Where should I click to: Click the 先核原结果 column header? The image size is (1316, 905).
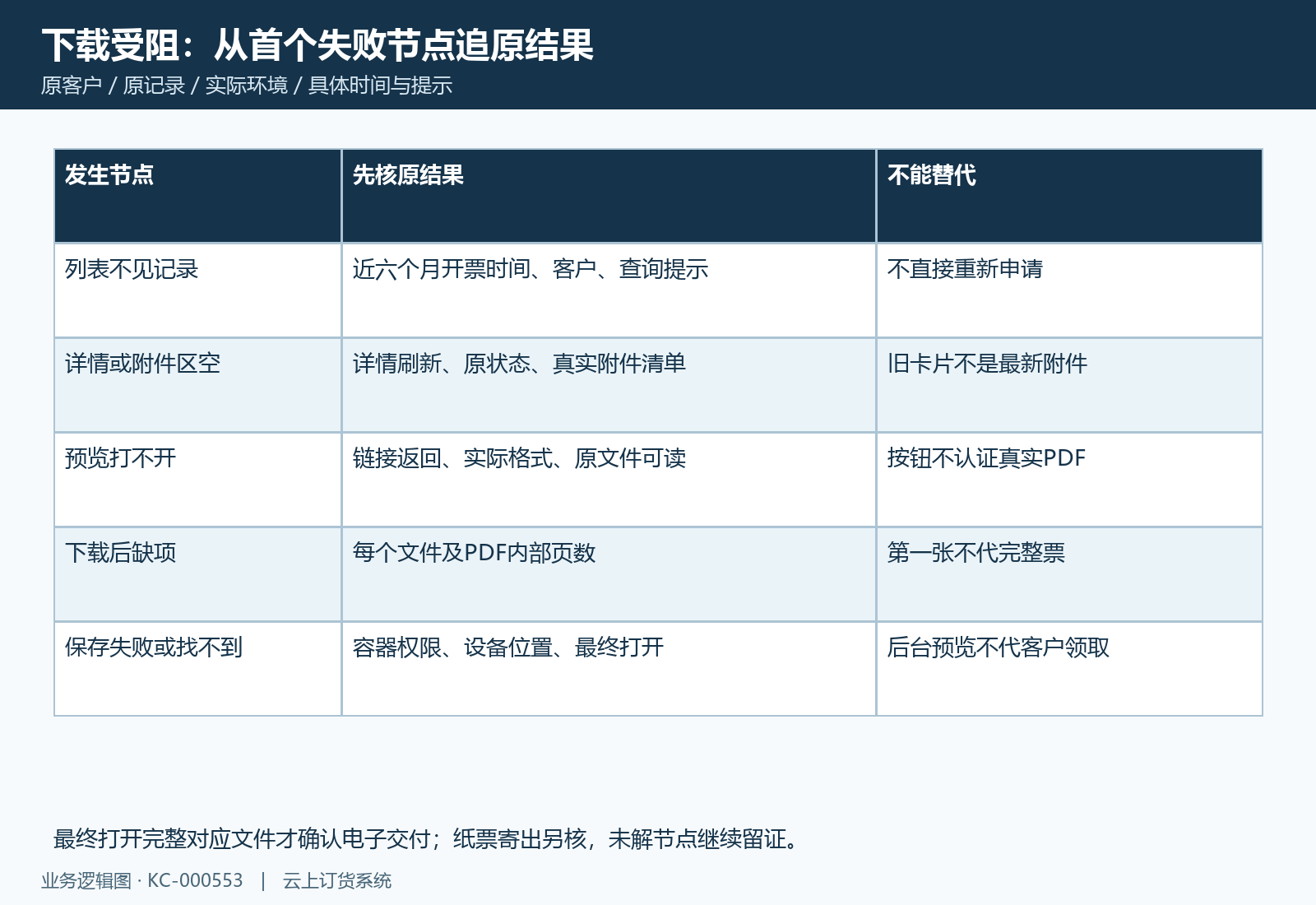tap(609, 196)
